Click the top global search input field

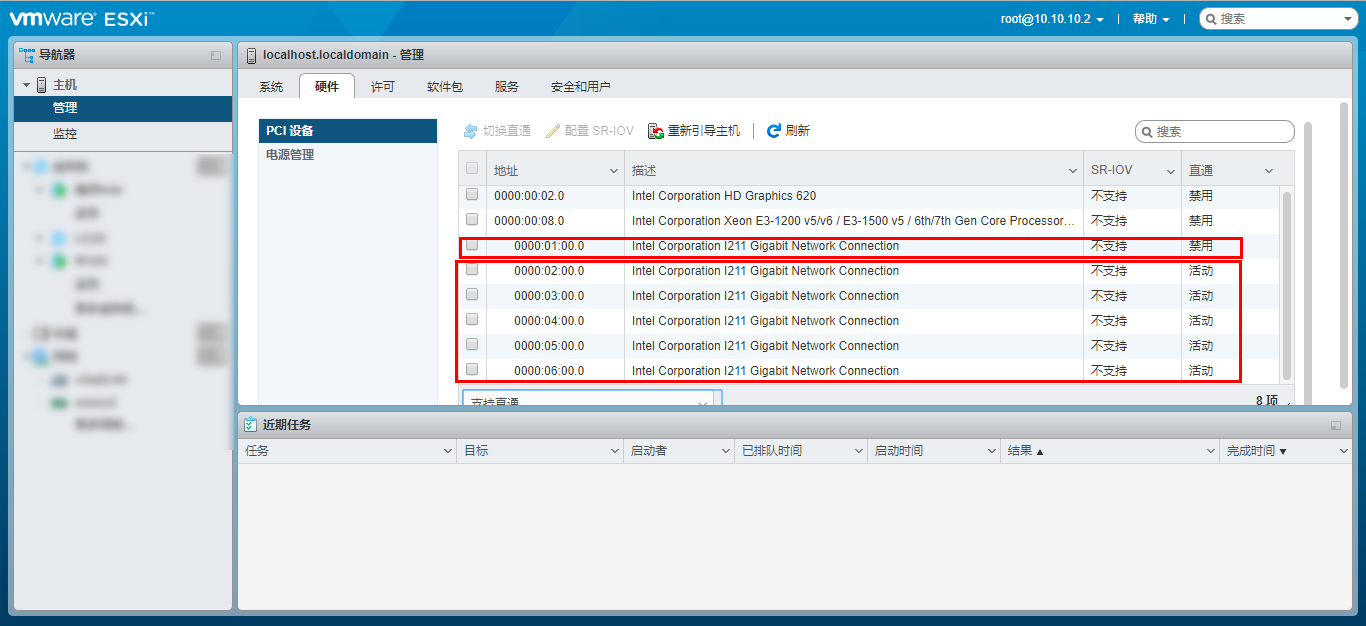coord(1278,19)
